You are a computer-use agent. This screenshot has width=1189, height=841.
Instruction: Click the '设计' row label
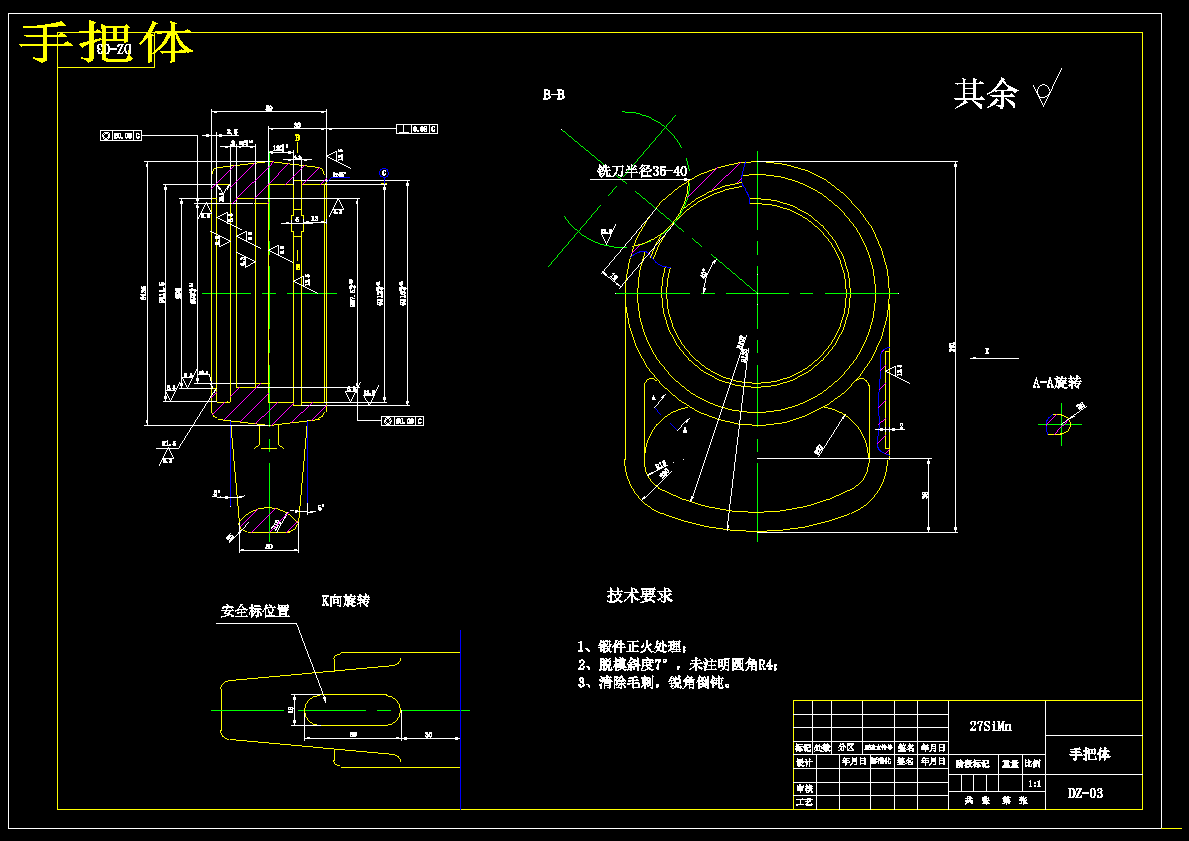tap(803, 761)
